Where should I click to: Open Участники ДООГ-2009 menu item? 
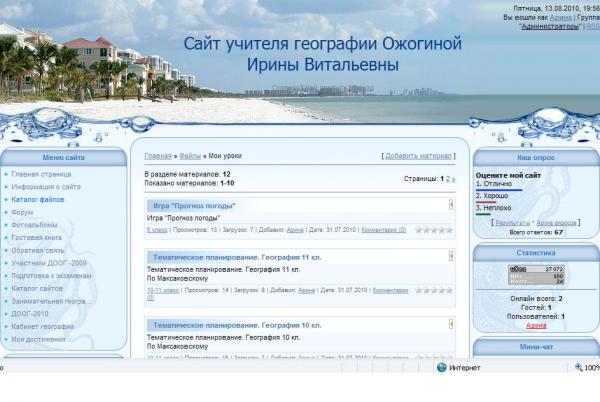point(49,263)
